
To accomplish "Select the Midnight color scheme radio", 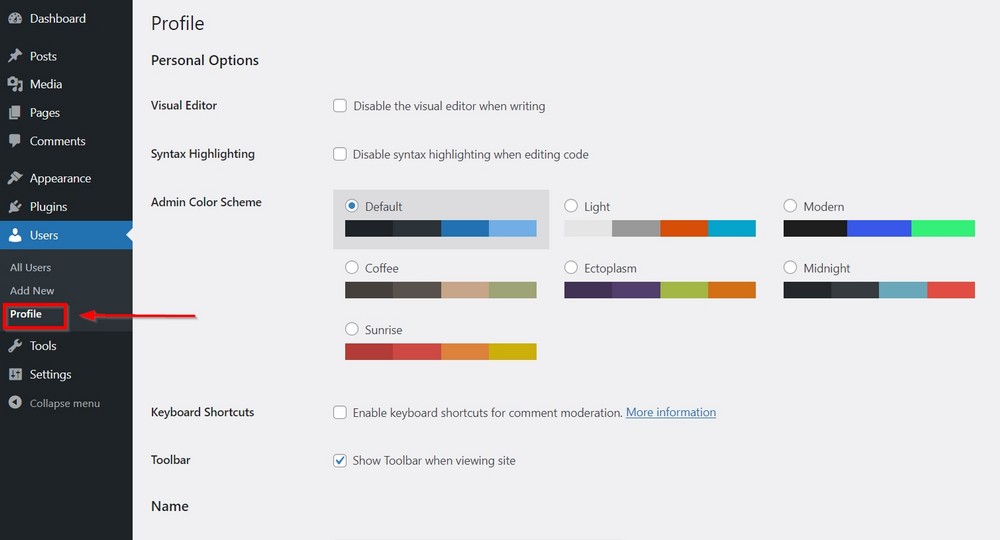I will tap(790, 267).
